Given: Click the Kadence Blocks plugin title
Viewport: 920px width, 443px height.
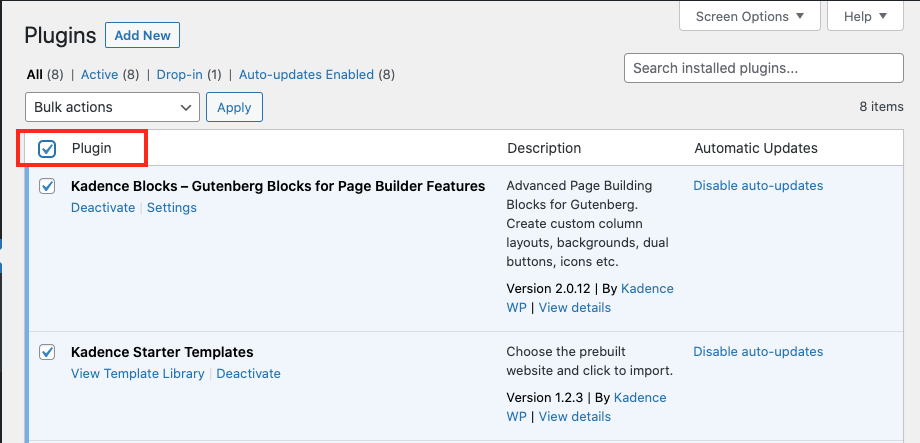Looking at the screenshot, I should 278,186.
